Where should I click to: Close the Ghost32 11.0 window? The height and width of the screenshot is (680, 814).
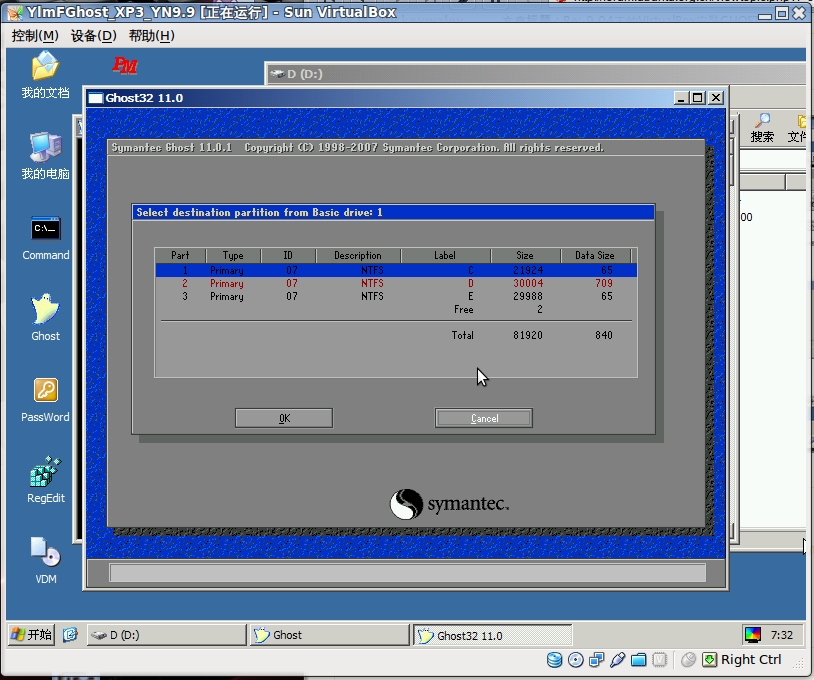716,98
